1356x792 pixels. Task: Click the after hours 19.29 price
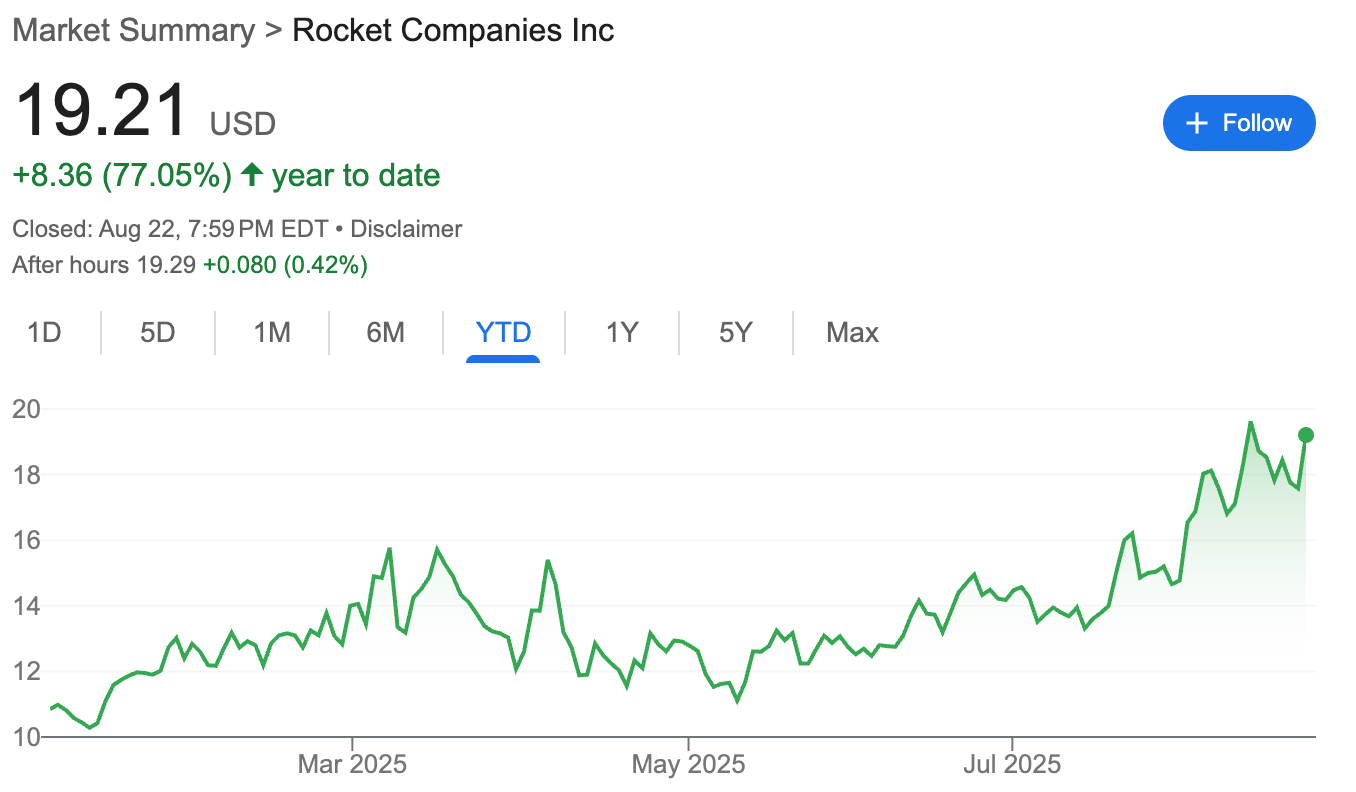point(167,265)
